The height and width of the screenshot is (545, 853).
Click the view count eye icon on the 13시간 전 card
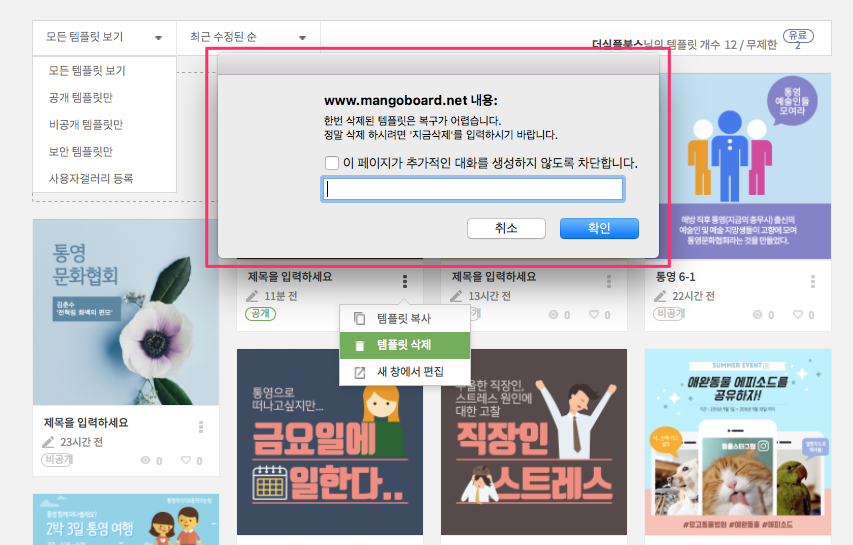(x=553, y=314)
